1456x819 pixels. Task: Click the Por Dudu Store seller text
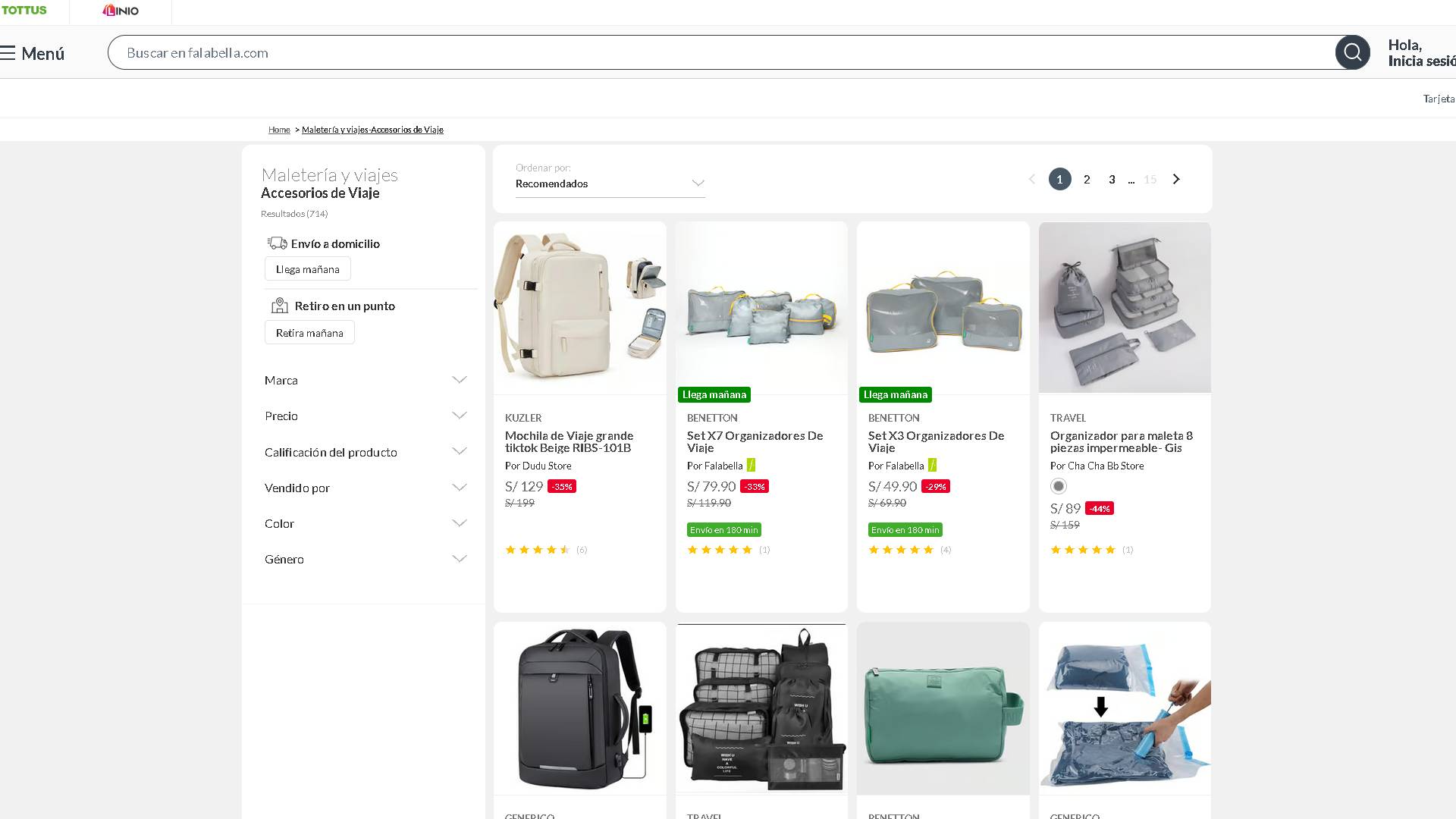coord(538,466)
